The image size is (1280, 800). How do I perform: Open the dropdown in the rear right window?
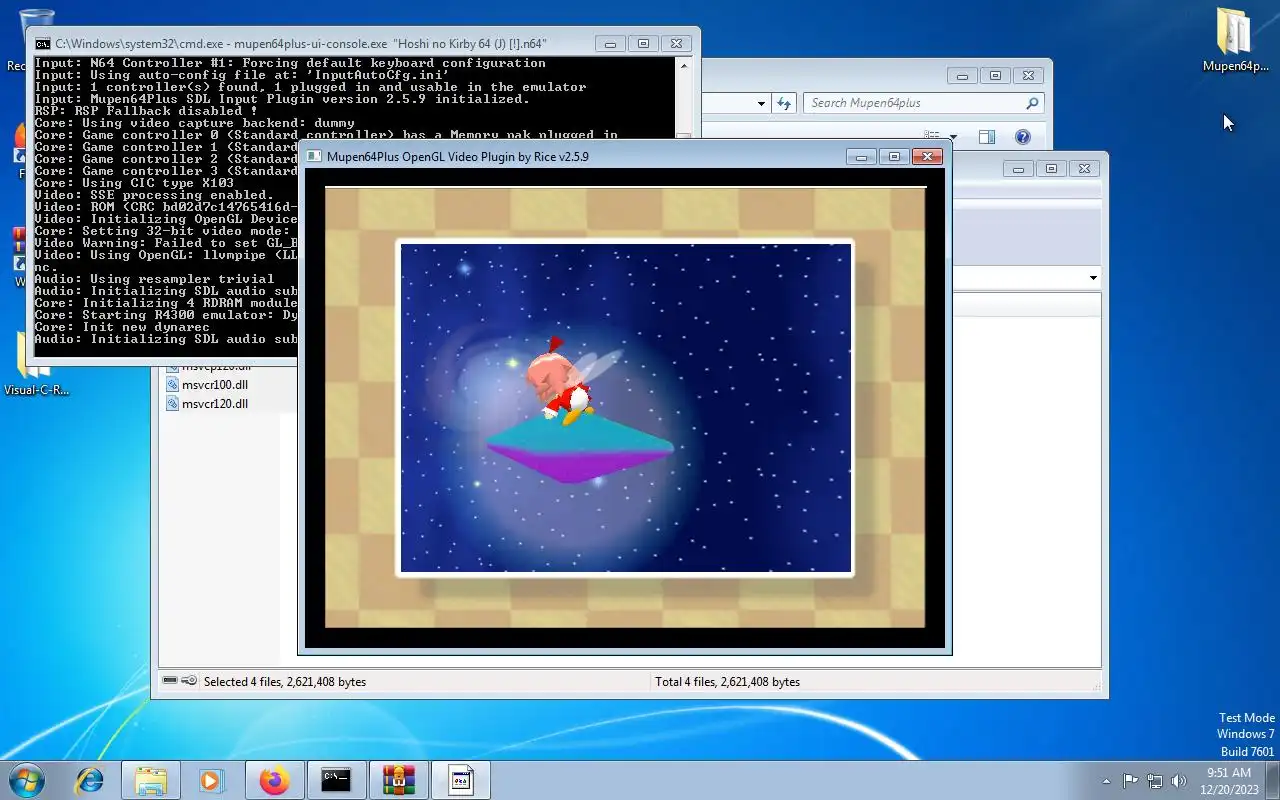1093,278
